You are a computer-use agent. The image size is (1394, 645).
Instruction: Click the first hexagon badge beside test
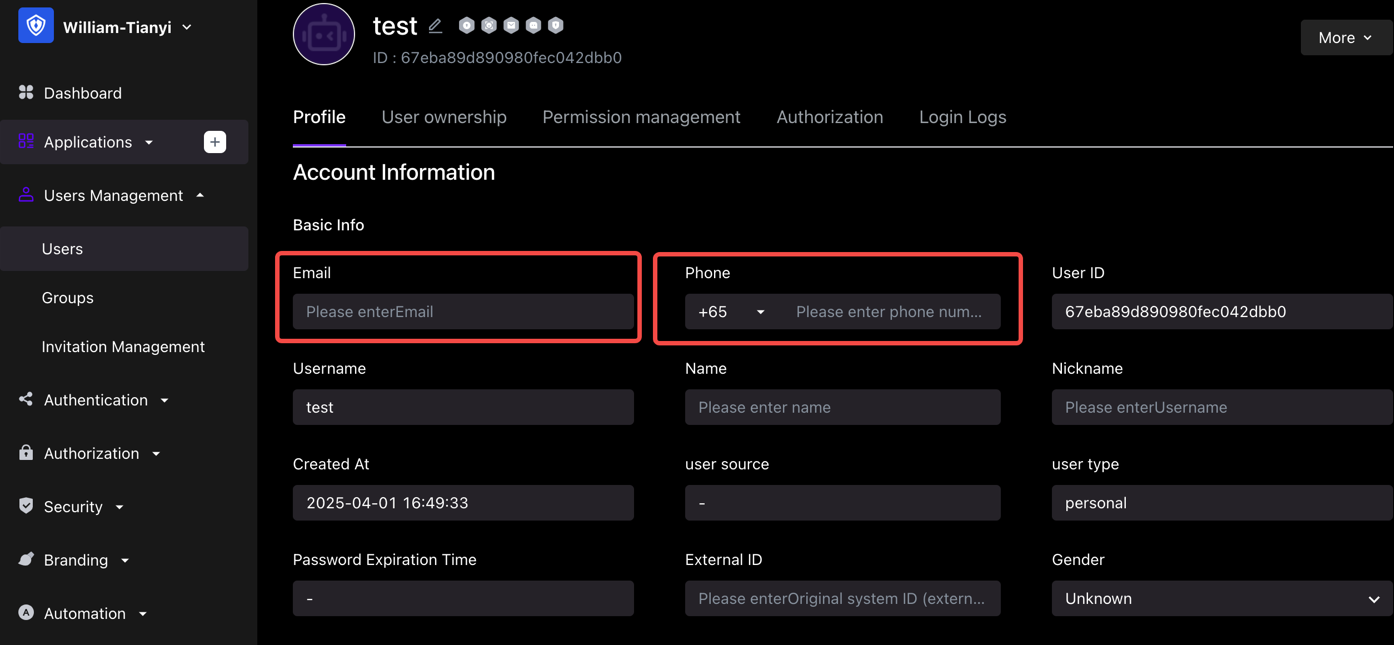(x=467, y=25)
